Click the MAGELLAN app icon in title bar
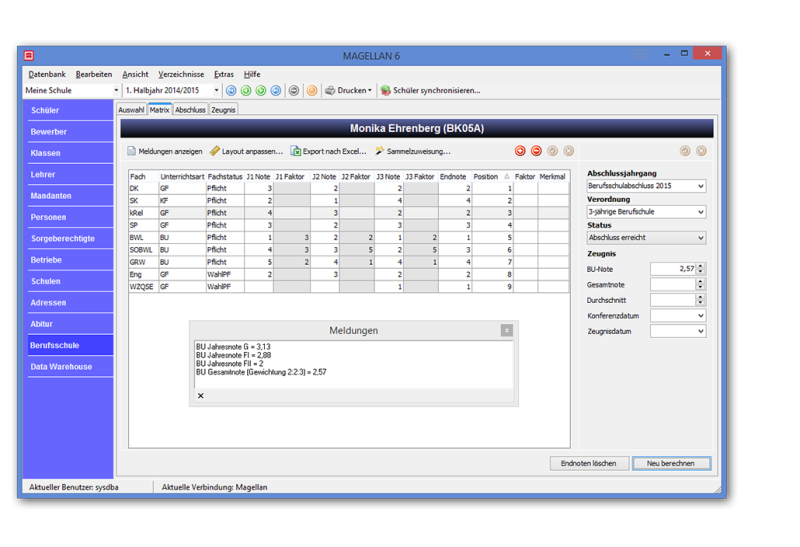 click(29, 55)
